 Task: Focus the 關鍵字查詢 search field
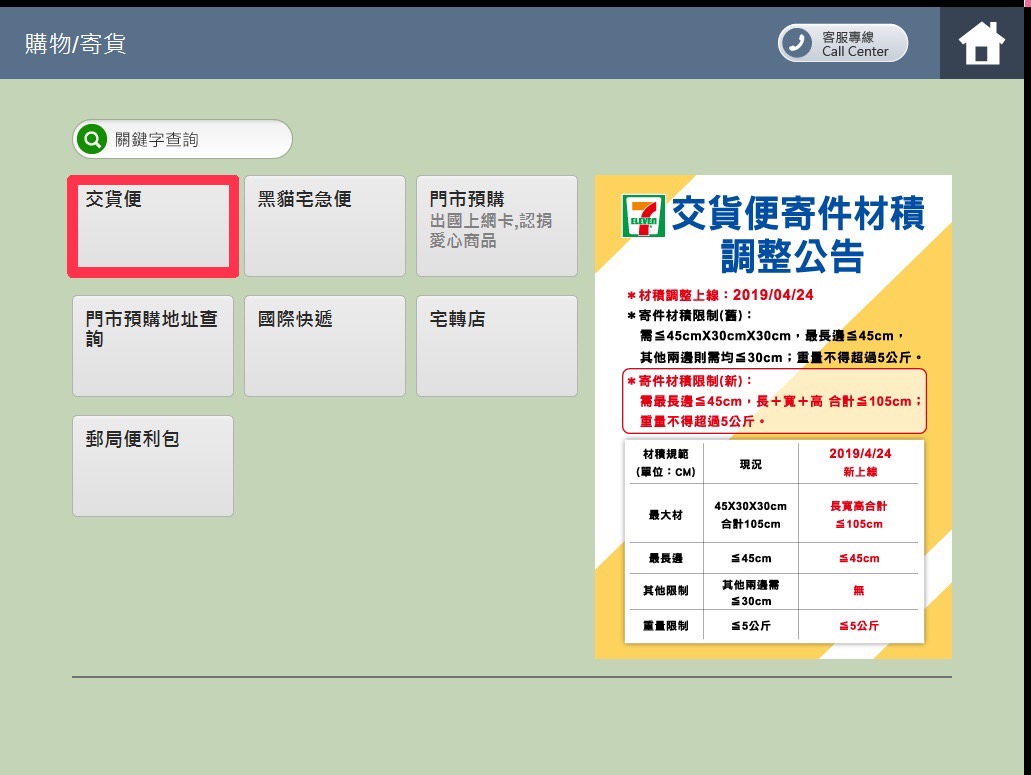(x=183, y=139)
